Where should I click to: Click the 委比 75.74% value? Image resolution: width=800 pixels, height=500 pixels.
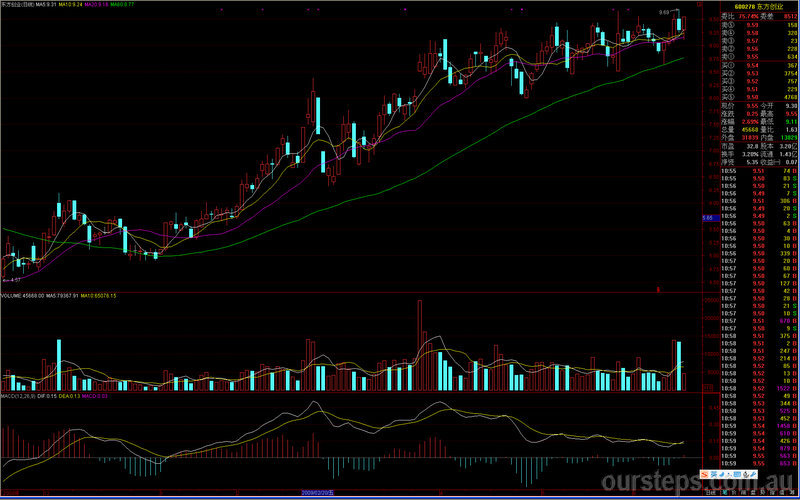pyautogui.click(x=749, y=16)
